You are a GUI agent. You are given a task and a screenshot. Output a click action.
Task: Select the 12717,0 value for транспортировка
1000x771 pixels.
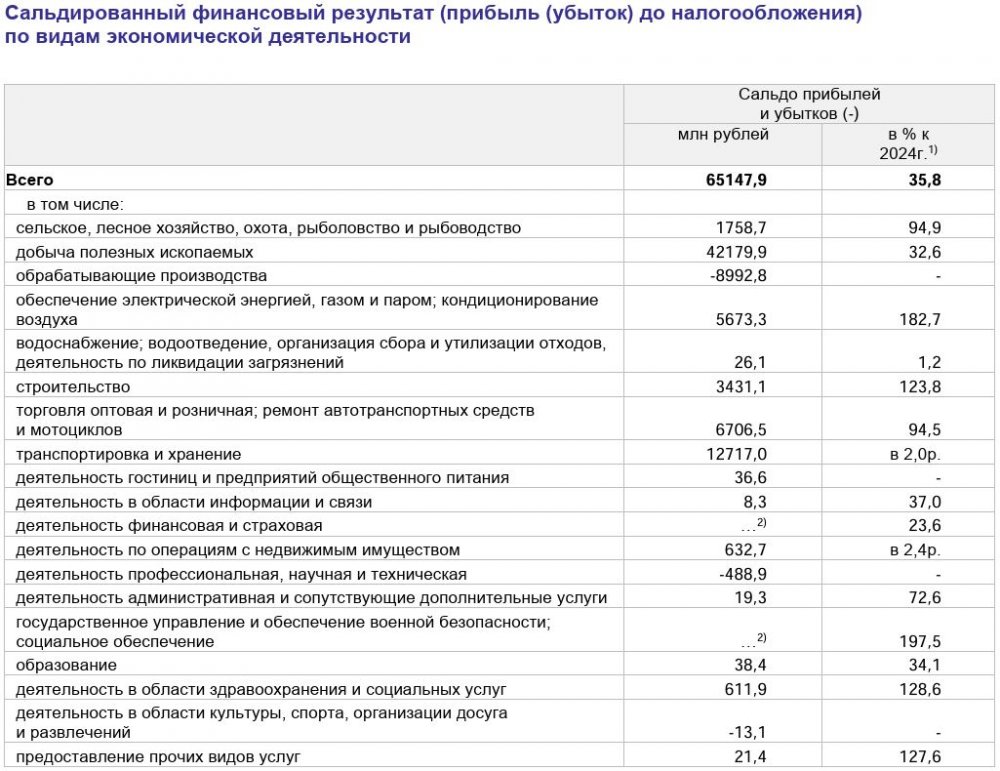pos(738,454)
